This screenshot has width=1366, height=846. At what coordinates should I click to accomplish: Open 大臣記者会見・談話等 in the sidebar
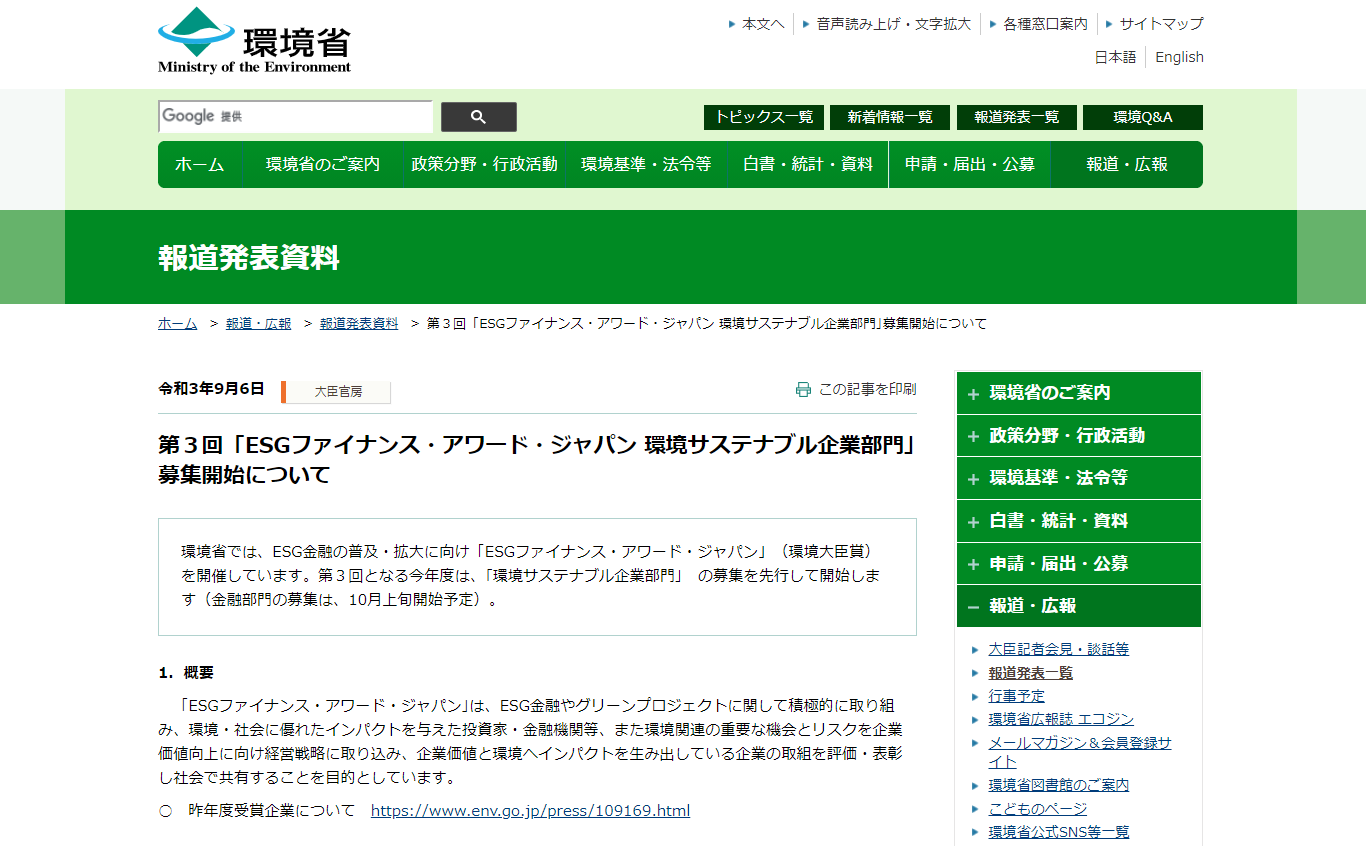1058,649
